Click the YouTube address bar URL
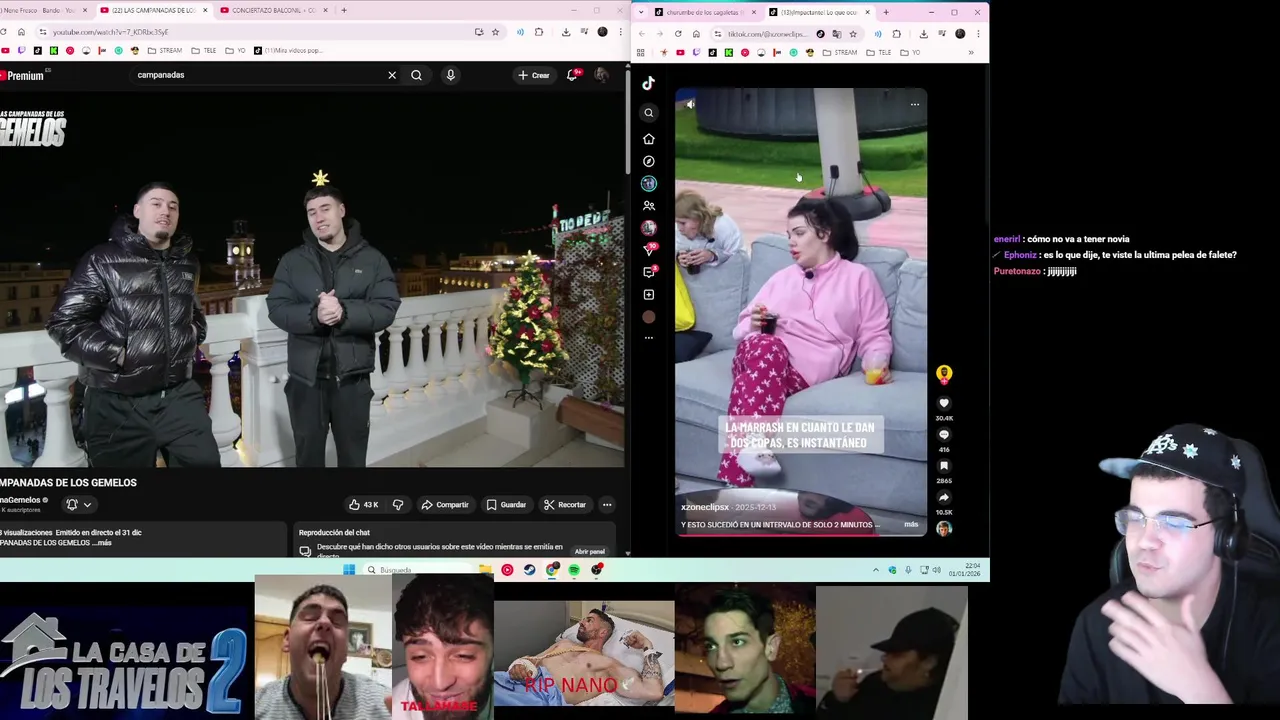 pyautogui.click(x=109, y=32)
